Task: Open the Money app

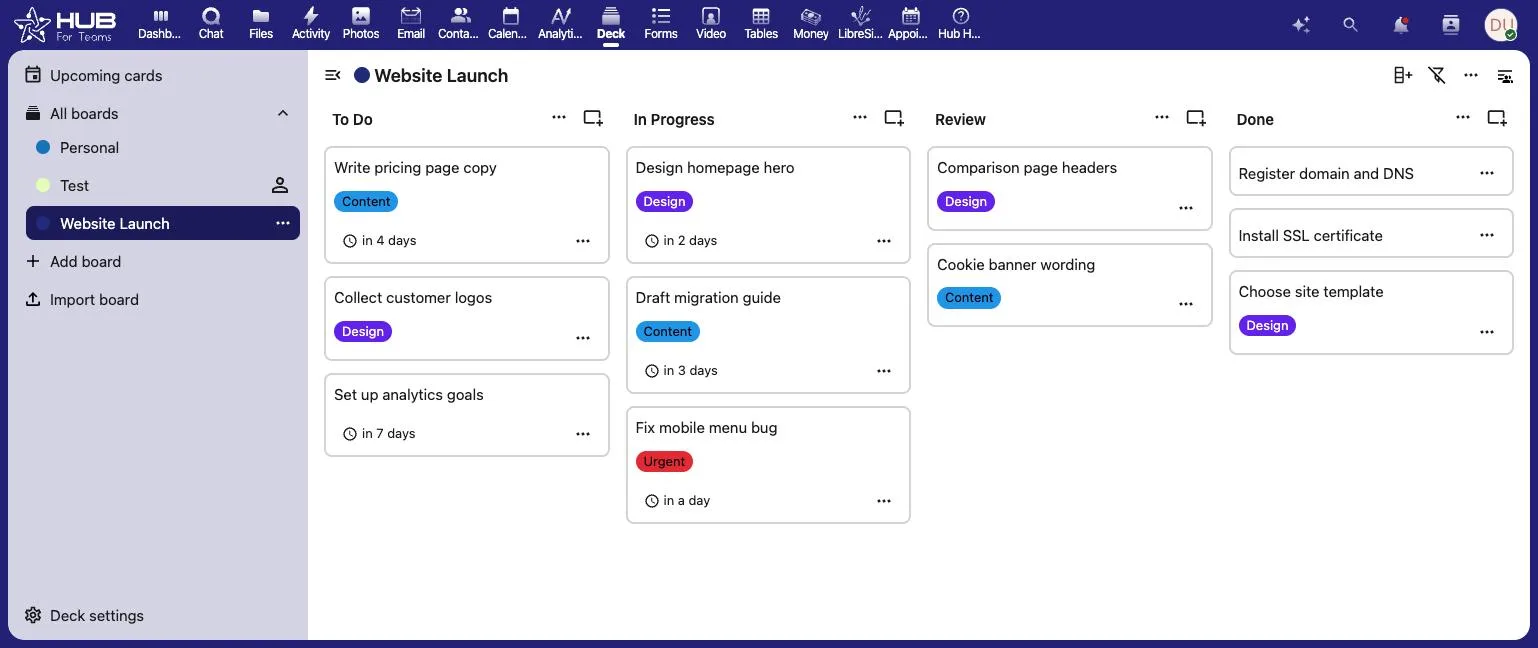Action: point(811,24)
